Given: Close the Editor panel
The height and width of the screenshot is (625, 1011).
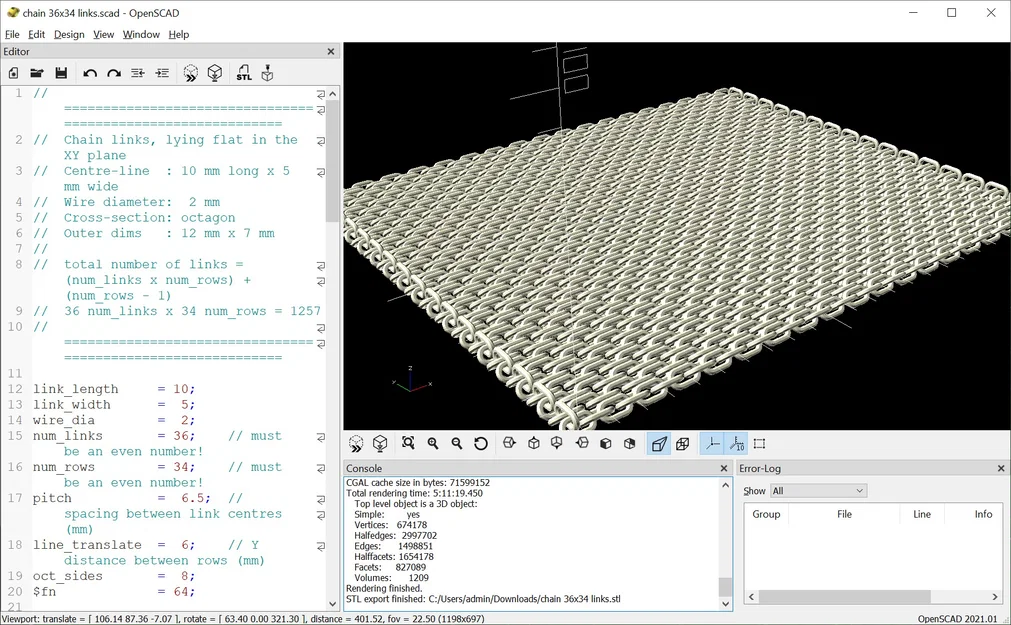Looking at the screenshot, I should click(x=331, y=51).
